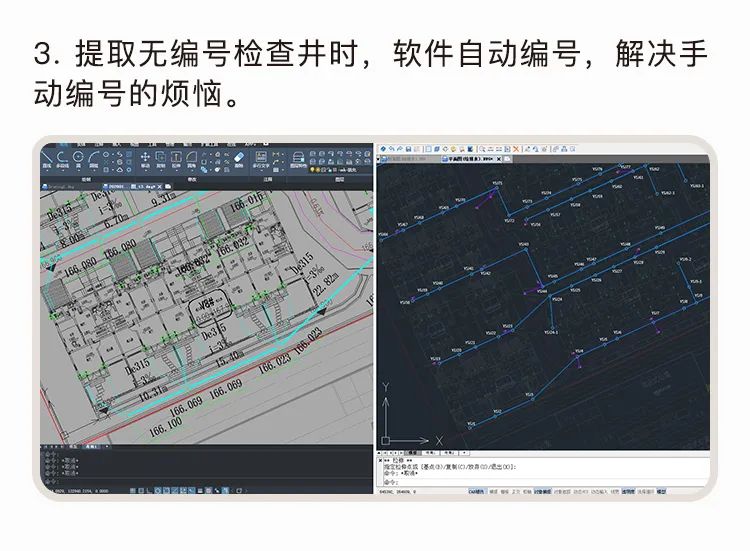Select the Arc drawing tool
Viewport: 750px width, 551px height.
(x=93, y=158)
